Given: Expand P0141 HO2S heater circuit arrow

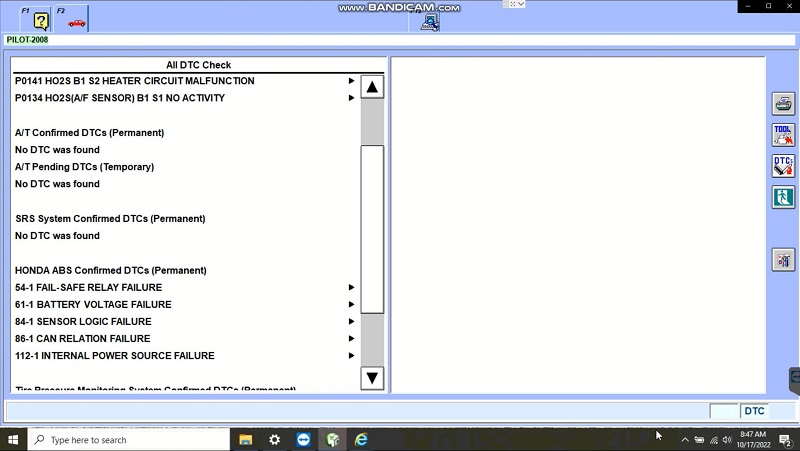Looking at the screenshot, I should 351,81.
